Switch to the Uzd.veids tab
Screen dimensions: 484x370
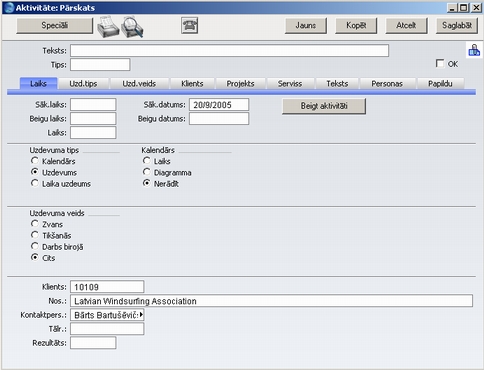coord(139,84)
